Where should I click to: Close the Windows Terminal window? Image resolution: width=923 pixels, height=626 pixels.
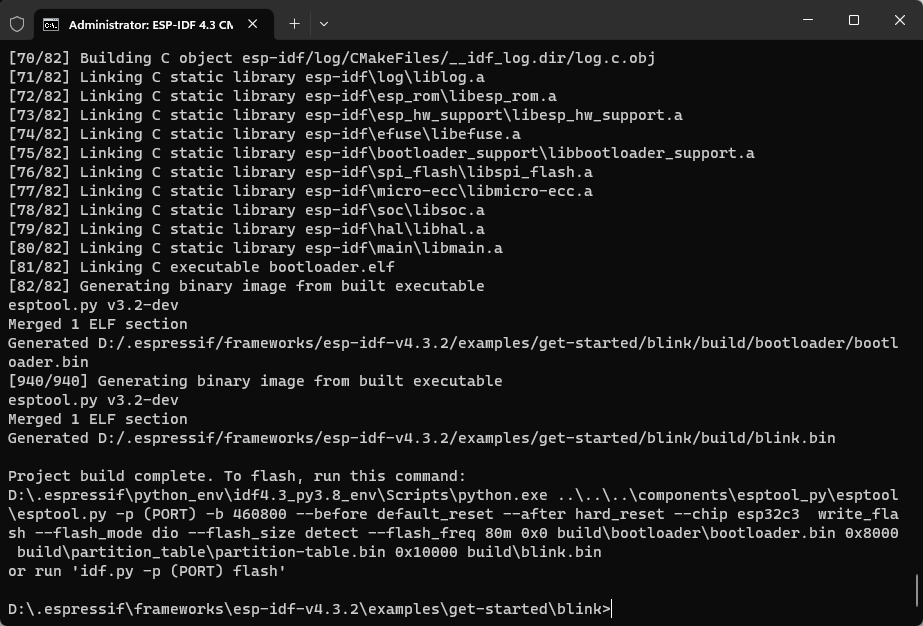pyautogui.click(x=899, y=20)
